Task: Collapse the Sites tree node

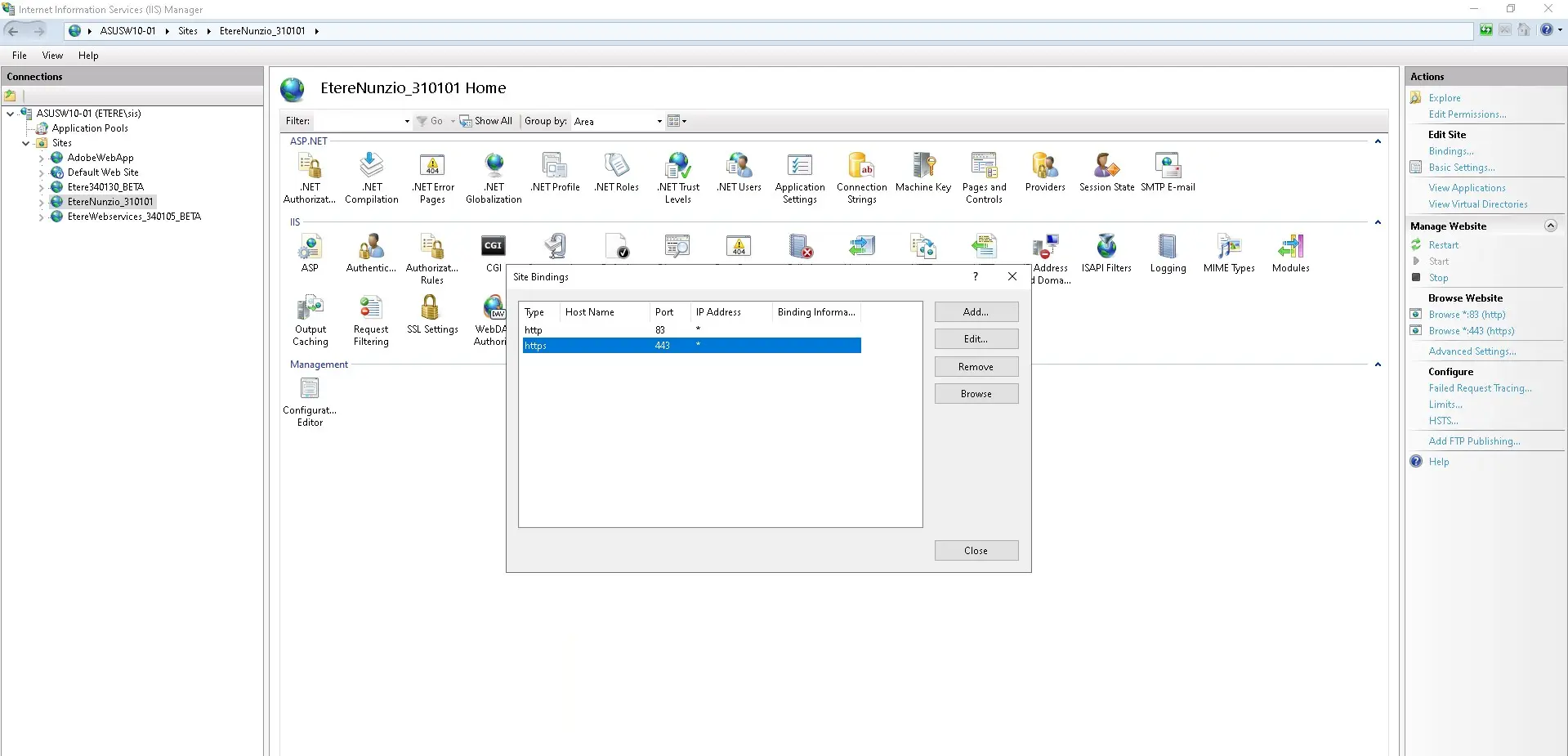Action: pyautogui.click(x=26, y=143)
